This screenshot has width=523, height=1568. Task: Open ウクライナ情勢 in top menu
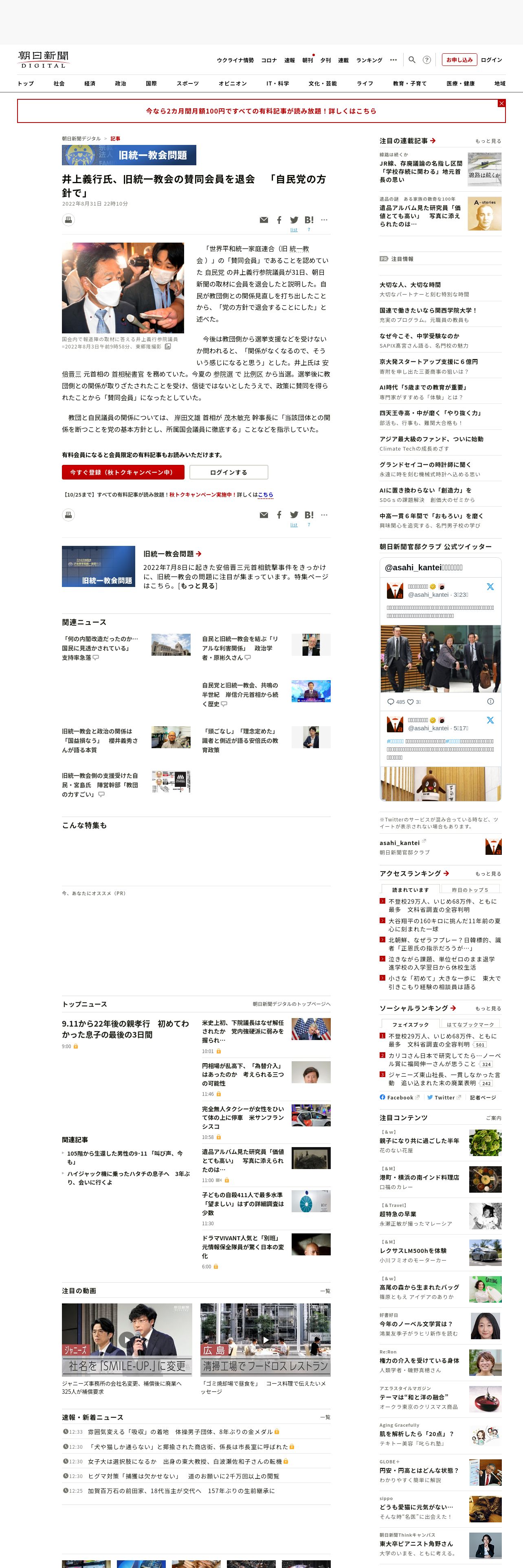pos(235,60)
